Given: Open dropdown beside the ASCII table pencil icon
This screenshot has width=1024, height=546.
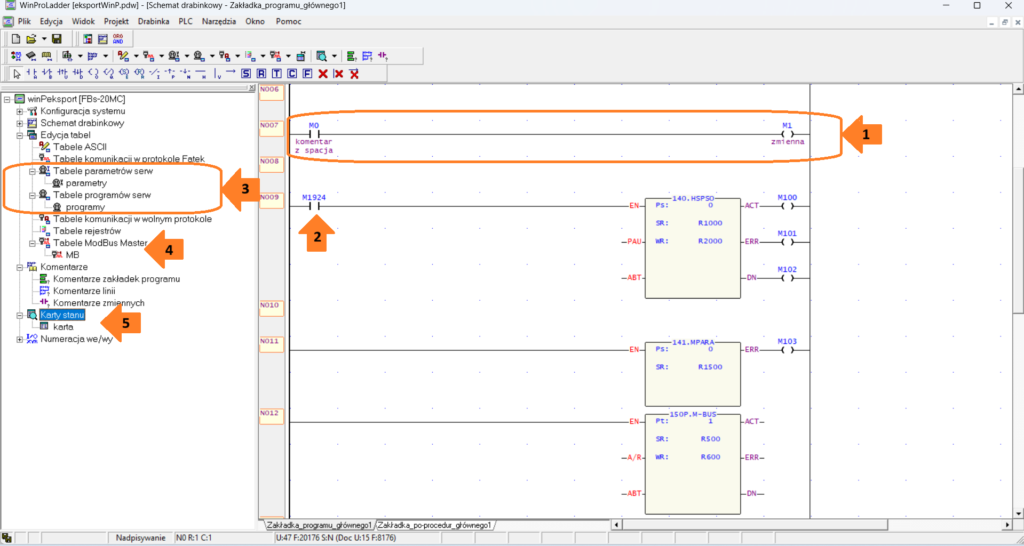Looking at the screenshot, I should 136,56.
